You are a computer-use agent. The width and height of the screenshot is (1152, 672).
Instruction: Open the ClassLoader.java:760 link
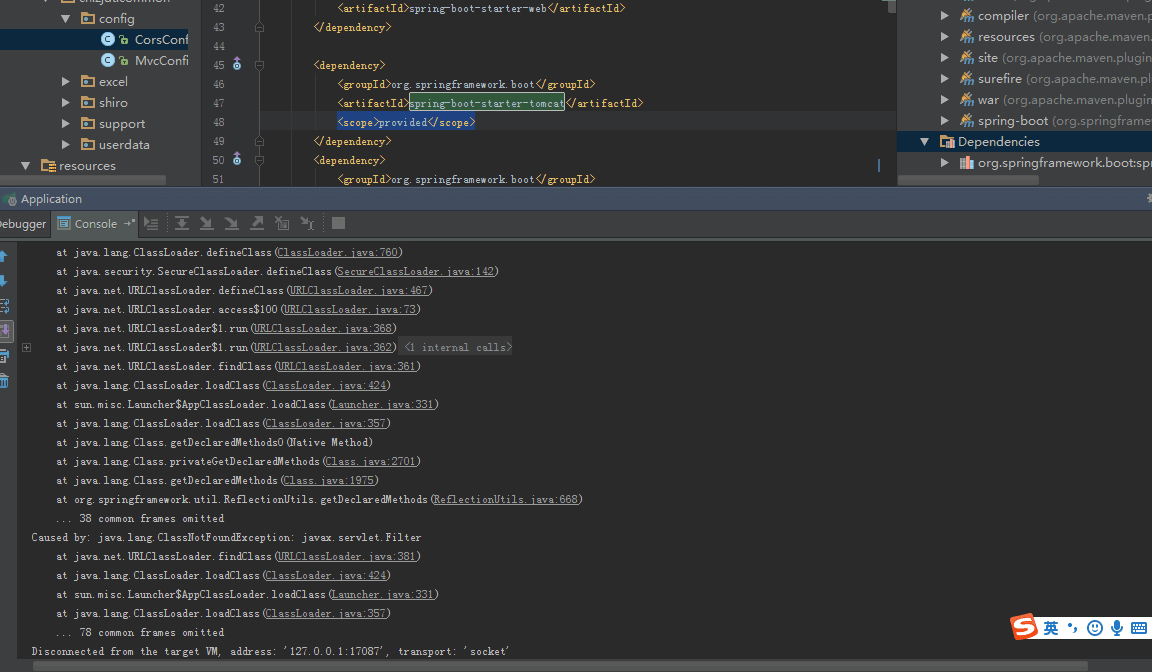[x=338, y=252]
